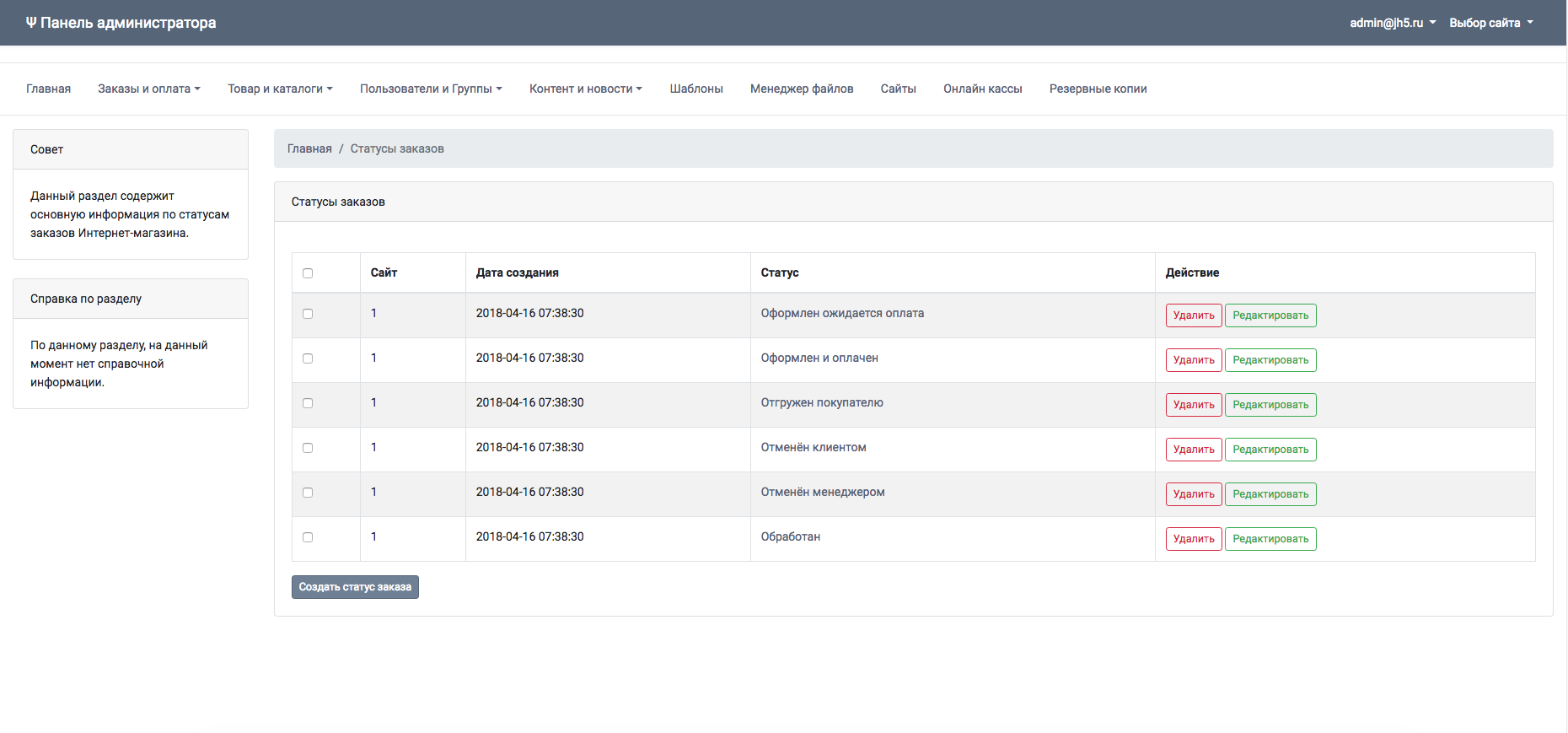Check the box for Оформлен ожидается оплата row
The width and height of the screenshot is (1568, 733).
pos(308,314)
